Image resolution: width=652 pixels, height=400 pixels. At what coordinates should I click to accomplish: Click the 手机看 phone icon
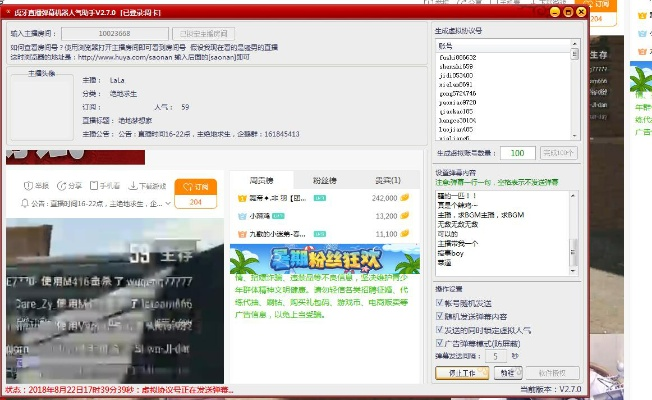pyautogui.click(x=94, y=185)
